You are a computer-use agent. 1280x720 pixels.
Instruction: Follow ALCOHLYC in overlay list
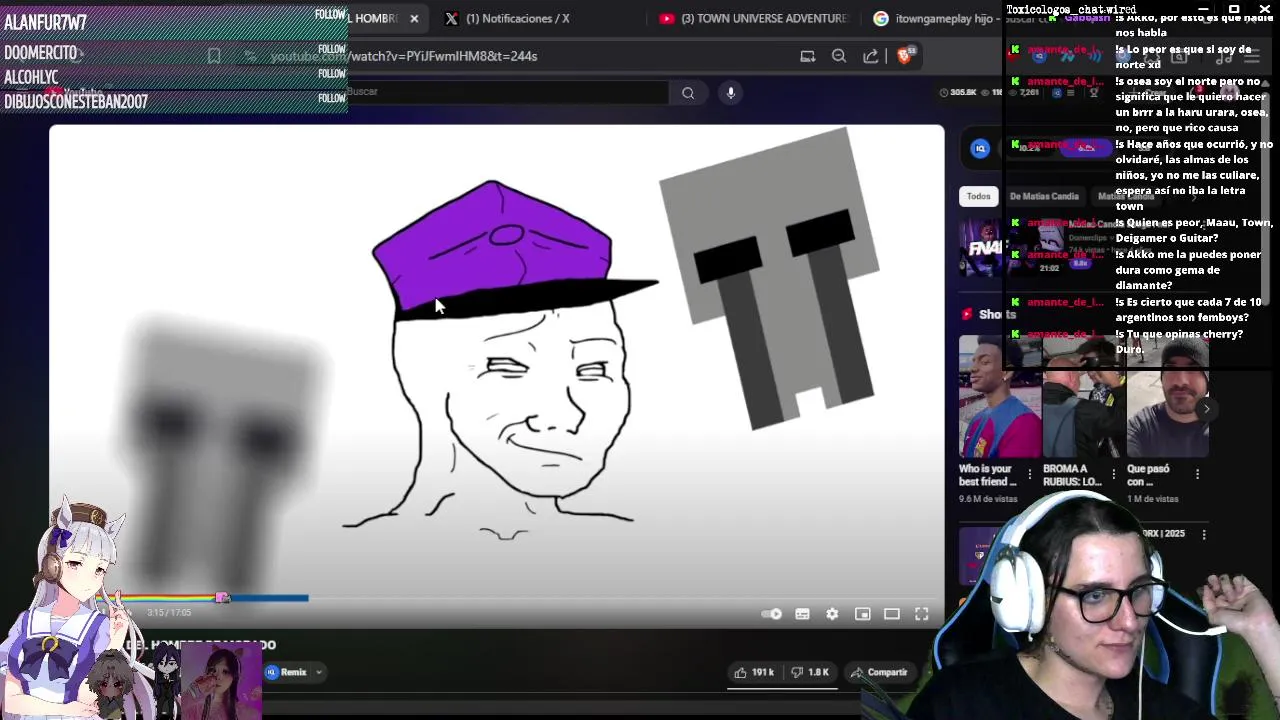[331, 74]
